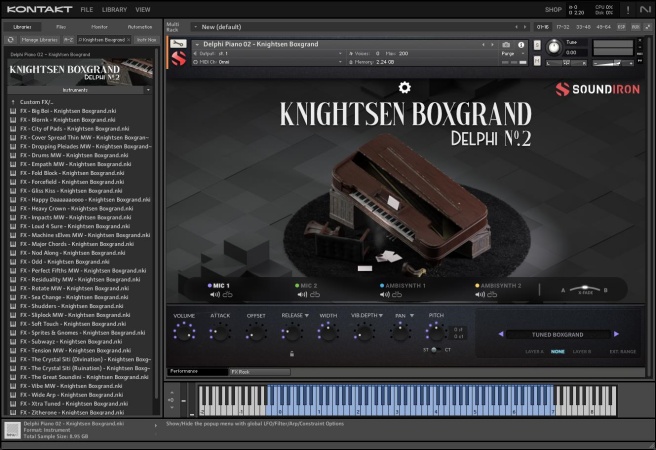Click the lock icon below the Release knob

click(x=292, y=353)
